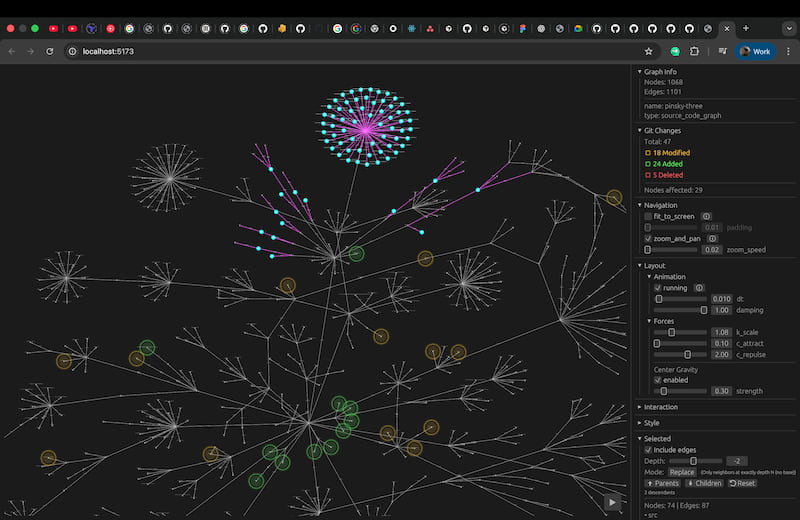The image size is (800, 520).
Task: Click the Replace mode button
Action: coord(682,472)
